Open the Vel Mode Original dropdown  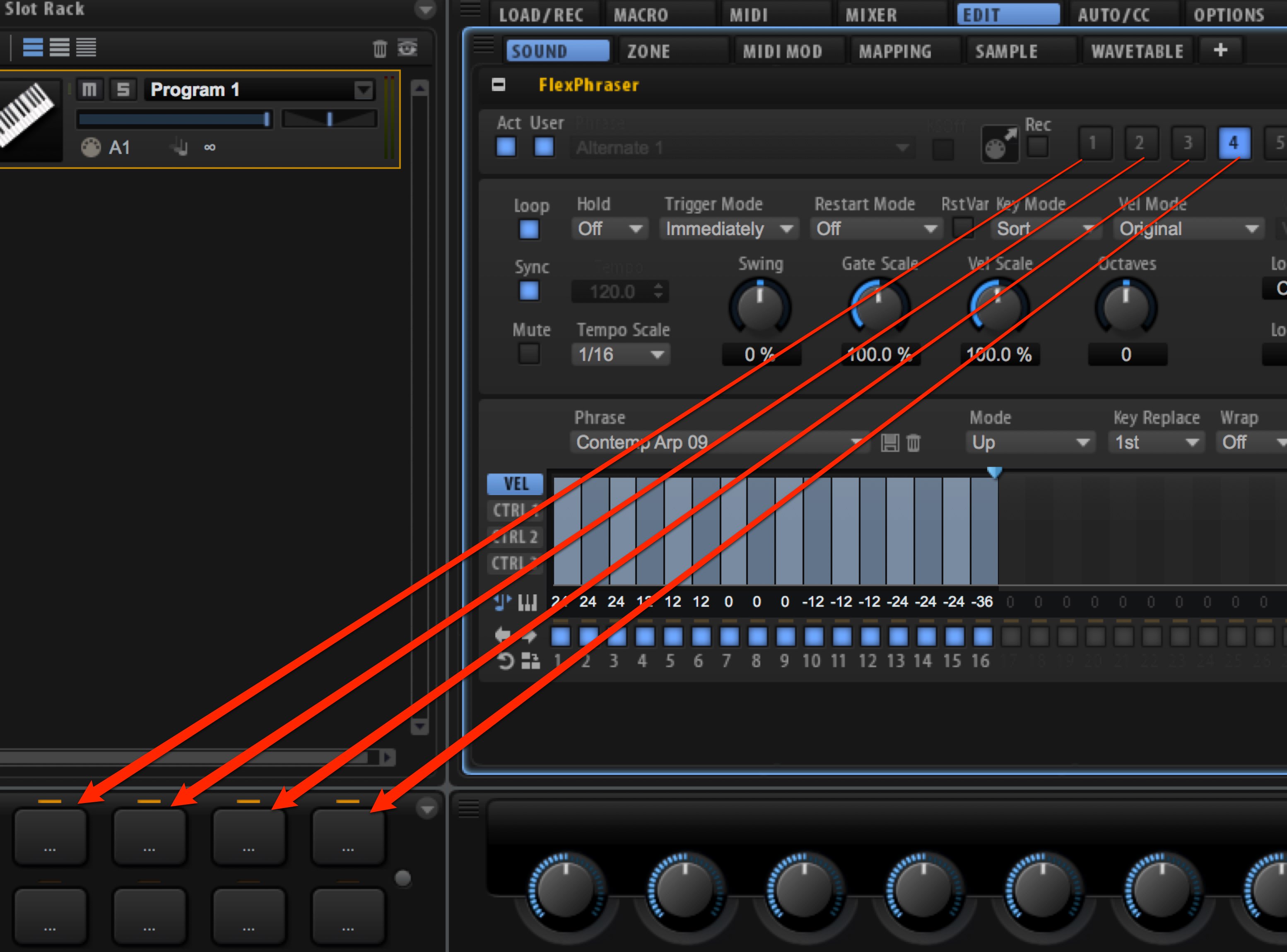tap(1189, 229)
